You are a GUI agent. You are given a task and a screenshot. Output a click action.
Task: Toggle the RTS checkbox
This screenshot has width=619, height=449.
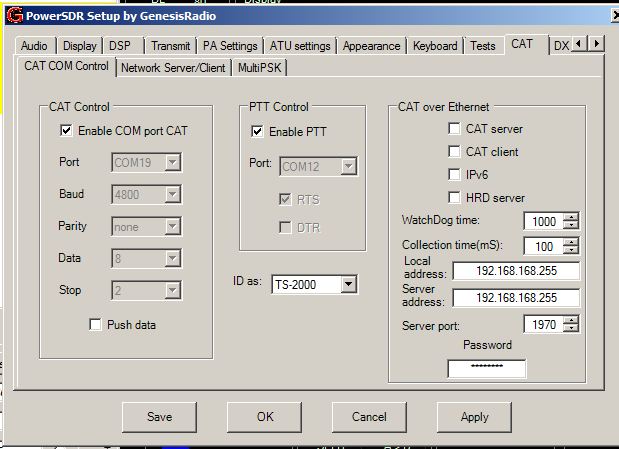285,199
